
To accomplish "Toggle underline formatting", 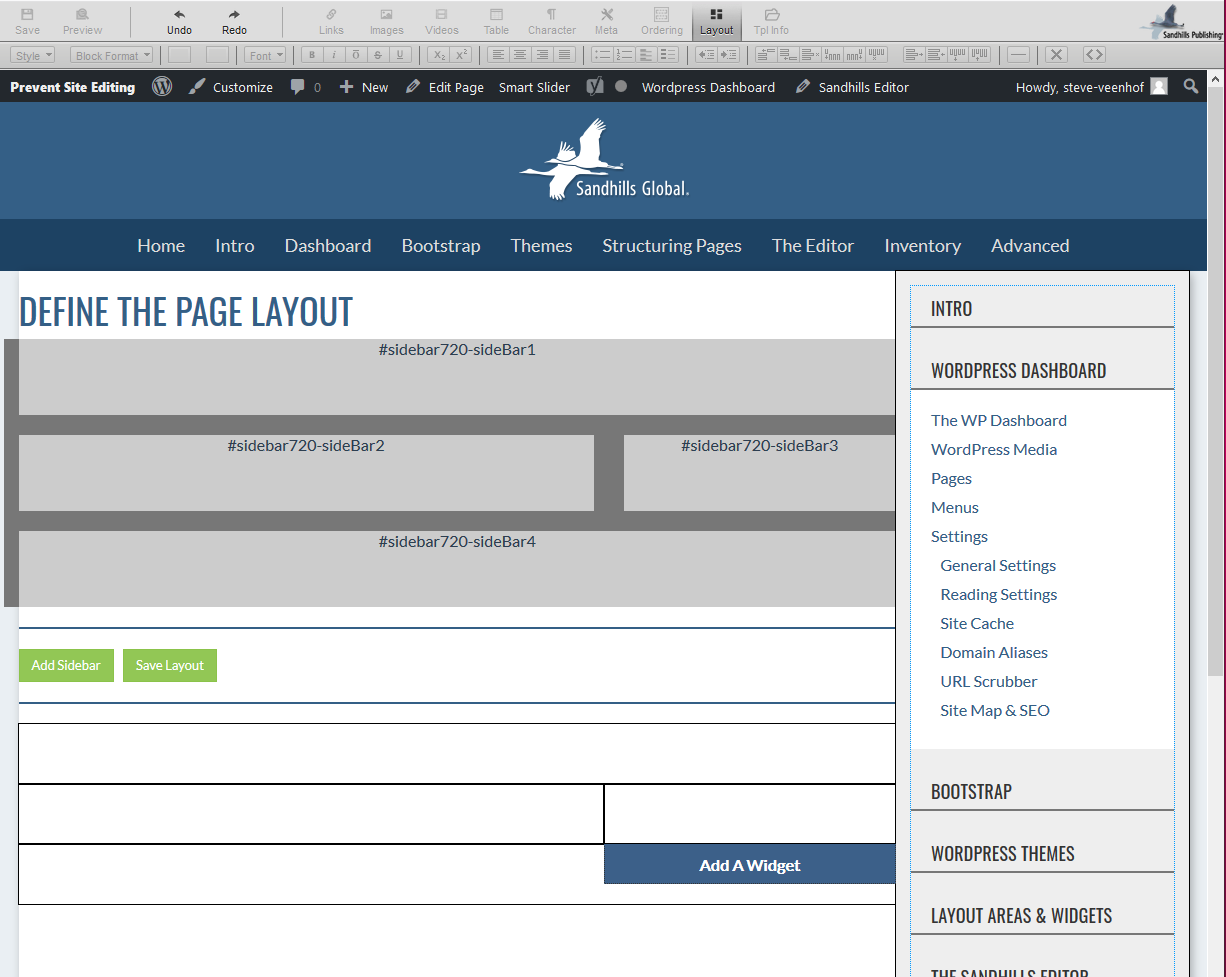I will [400, 55].
